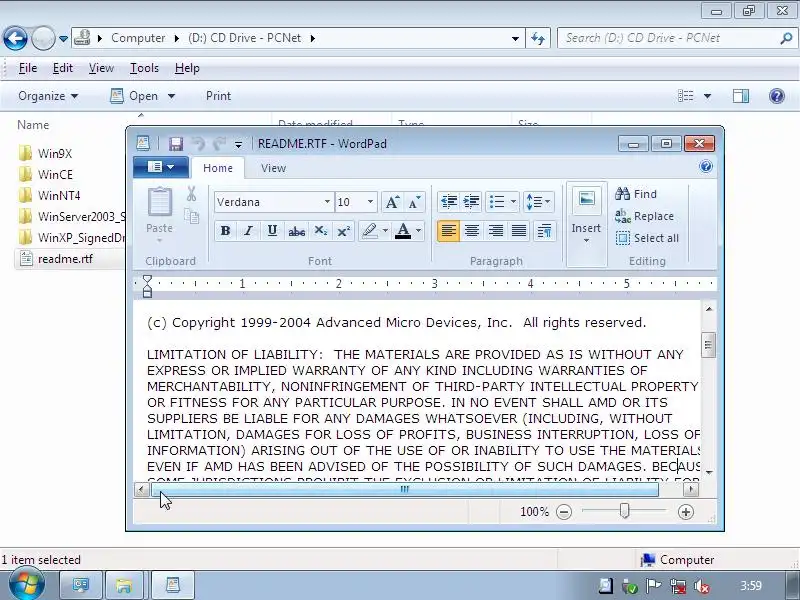This screenshot has height=600, width=800.
Task: Open the Tools menu in Explorer
Action: (x=144, y=68)
